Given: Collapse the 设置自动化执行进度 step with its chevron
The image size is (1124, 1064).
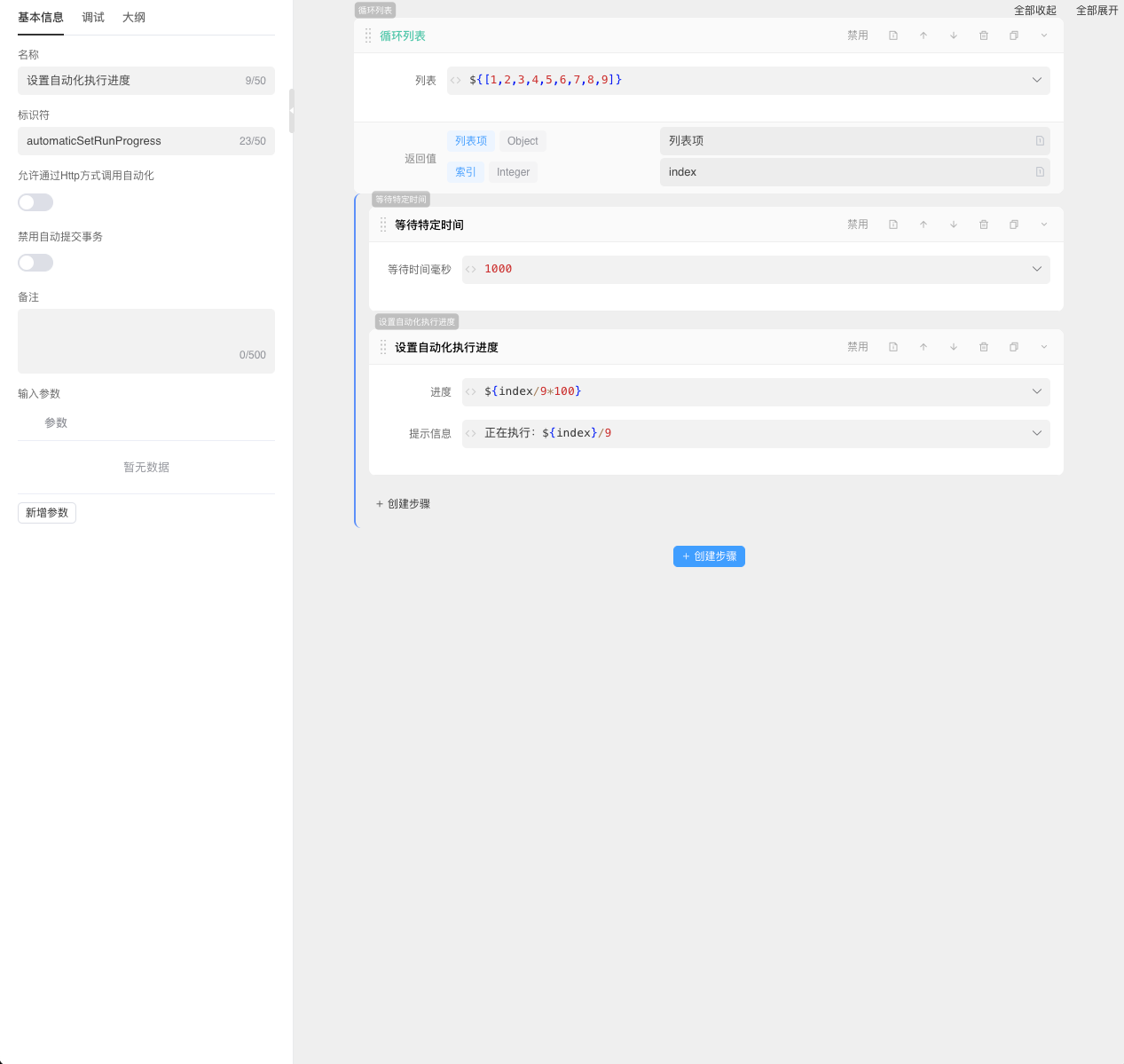Looking at the screenshot, I should (1043, 347).
